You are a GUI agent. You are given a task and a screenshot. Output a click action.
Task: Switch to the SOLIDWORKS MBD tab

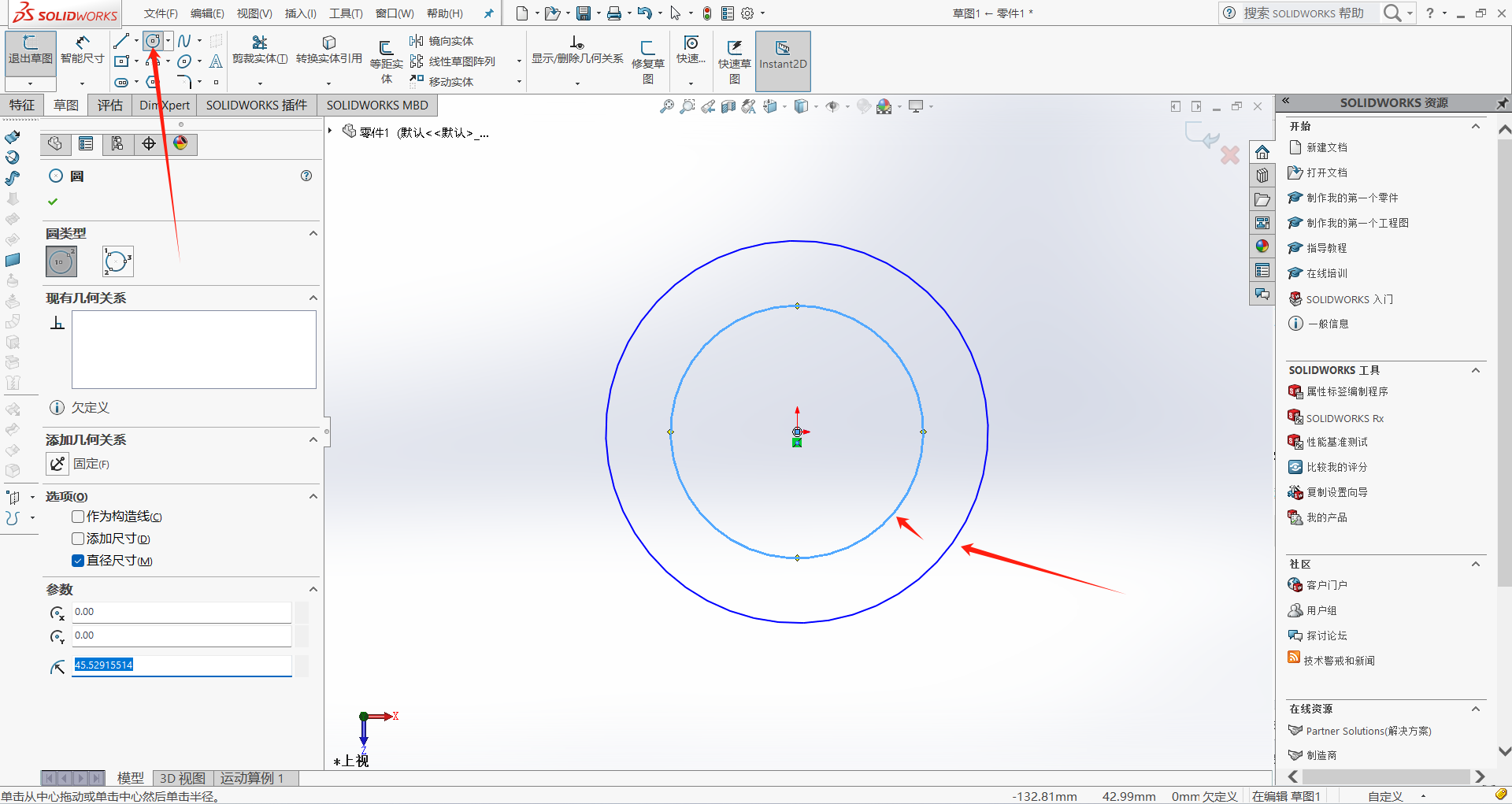pos(377,105)
